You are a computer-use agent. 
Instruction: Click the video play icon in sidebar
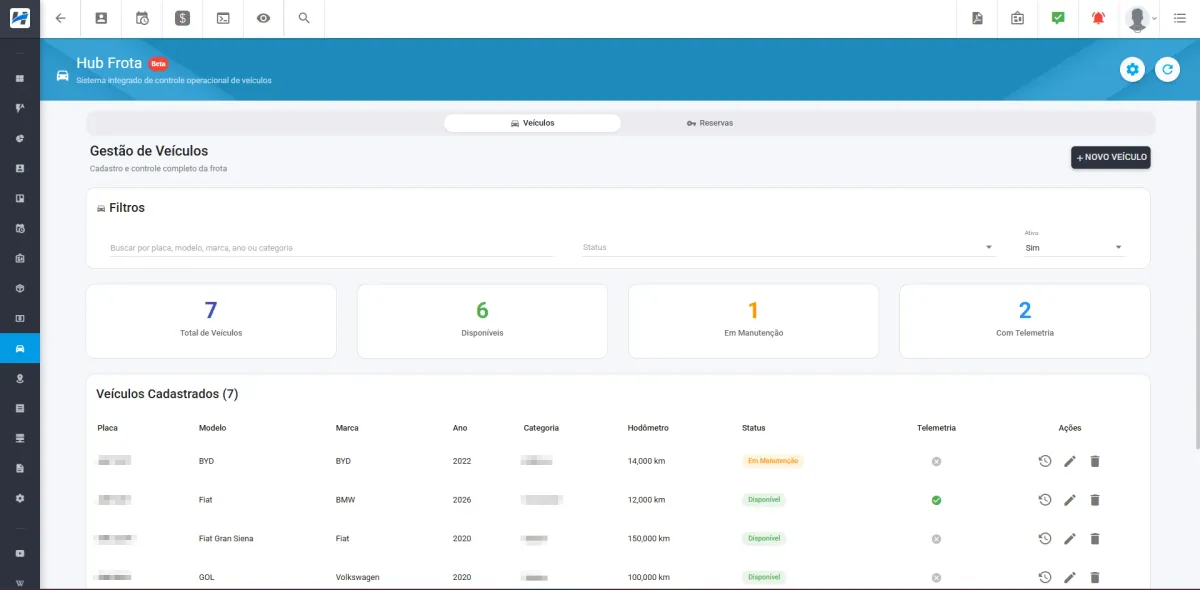[20, 553]
